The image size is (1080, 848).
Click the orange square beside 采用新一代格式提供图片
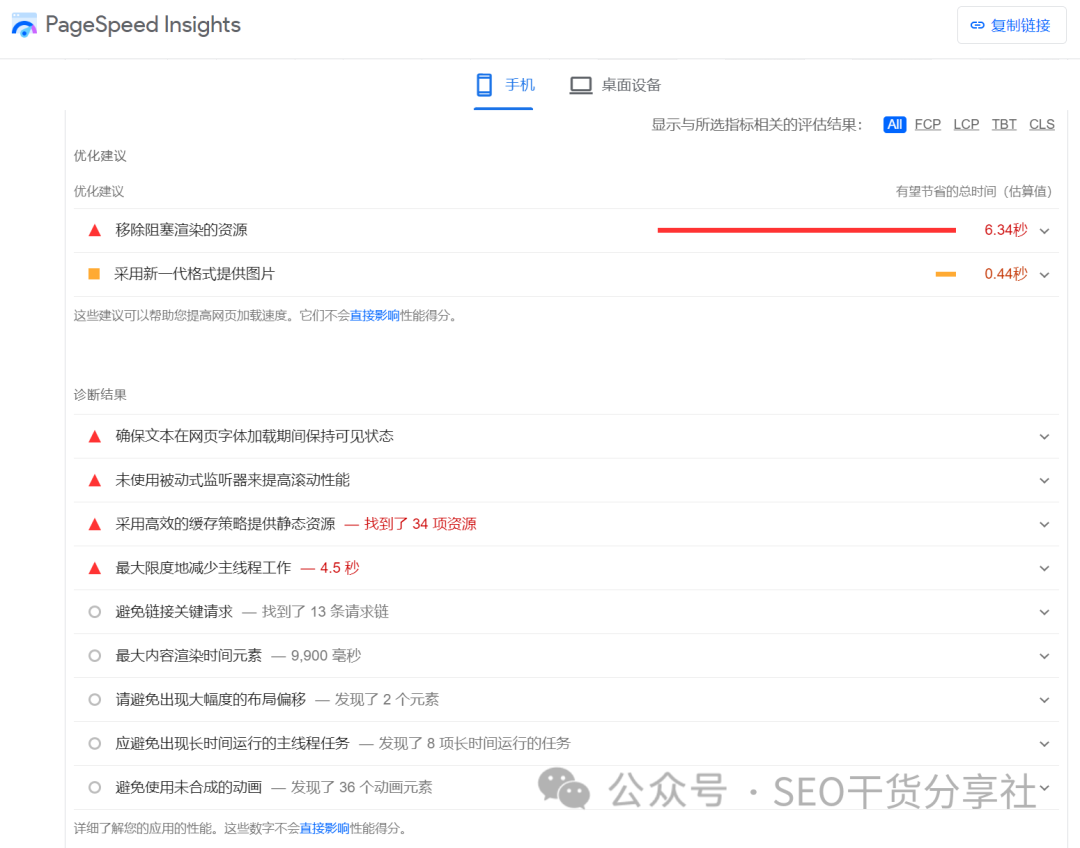click(x=93, y=273)
